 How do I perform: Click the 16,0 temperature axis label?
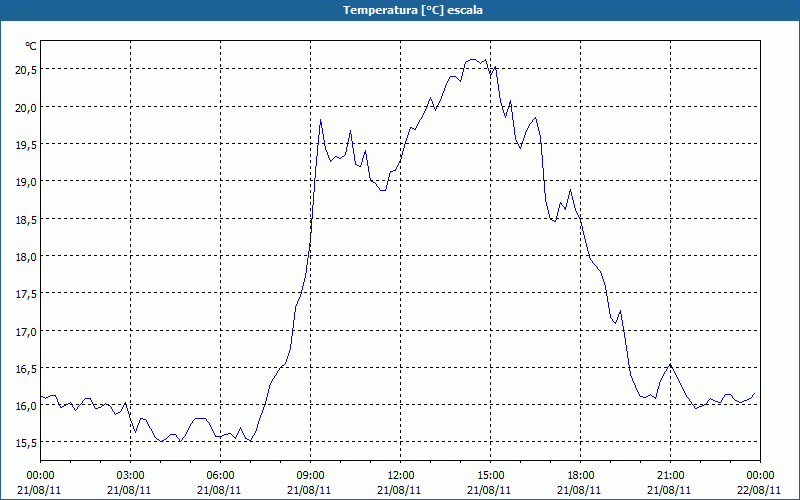click(26, 406)
